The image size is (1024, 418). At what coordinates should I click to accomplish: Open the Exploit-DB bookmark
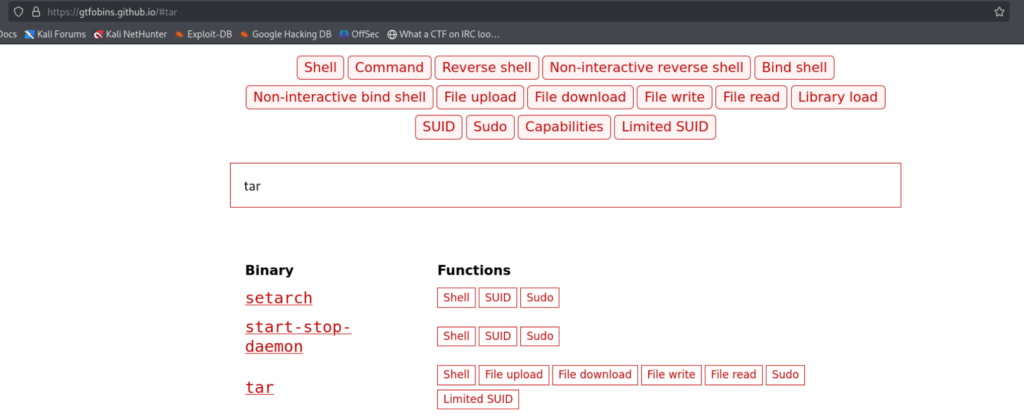(203, 34)
